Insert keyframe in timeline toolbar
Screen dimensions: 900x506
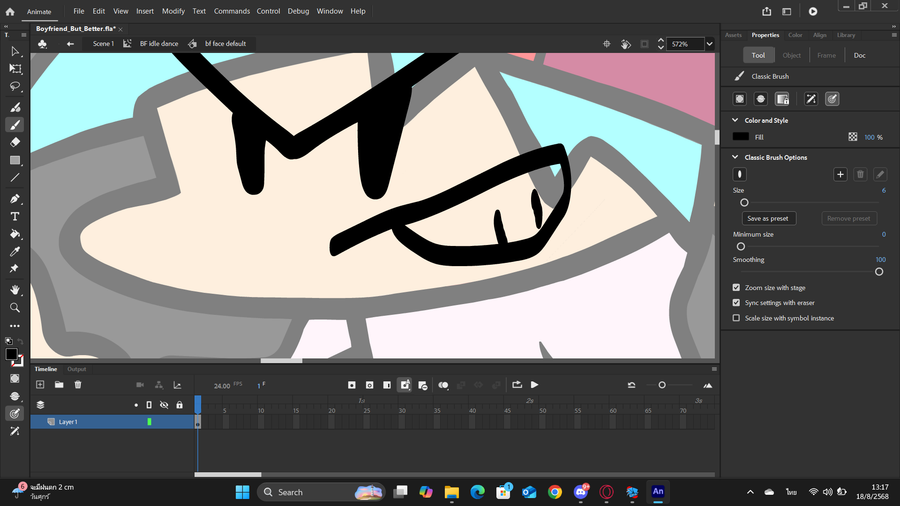click(x=352, y=385)
